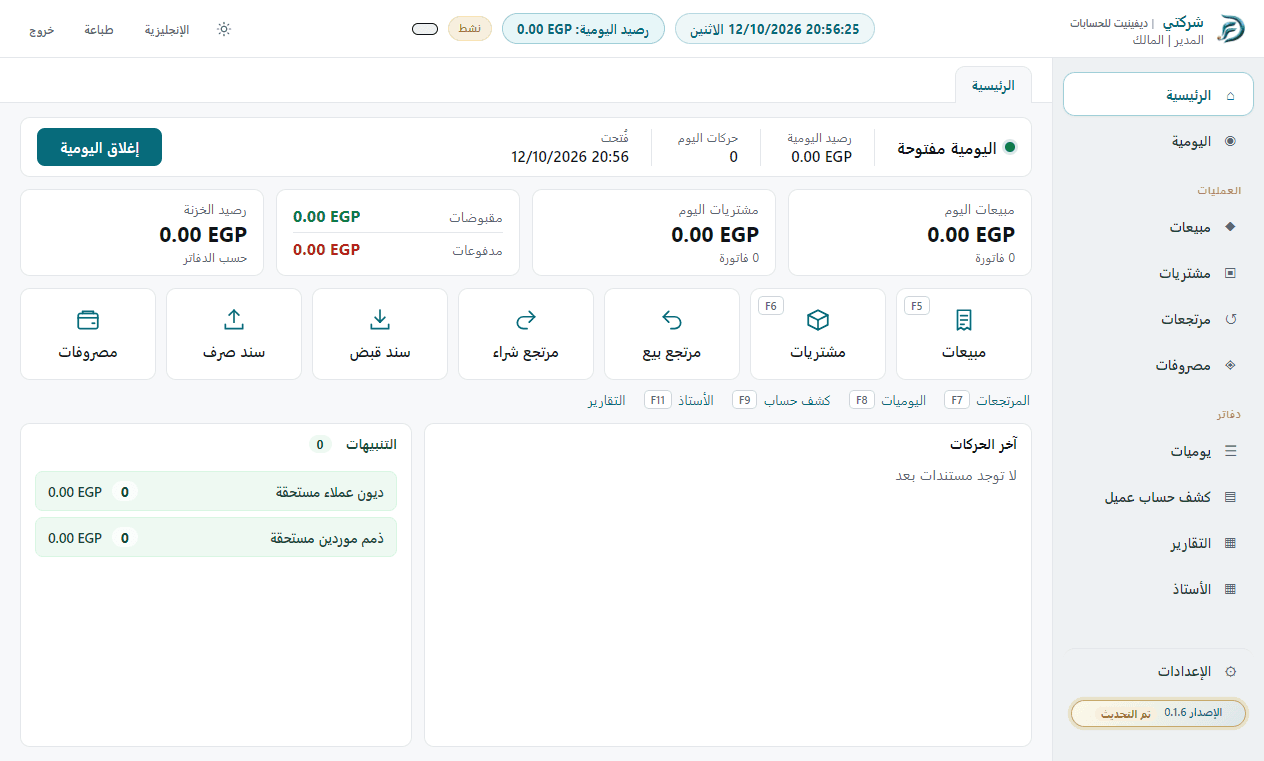Click the التقارير shortcut link below cards
This screenshot has height=761, width=1264.
607,400
